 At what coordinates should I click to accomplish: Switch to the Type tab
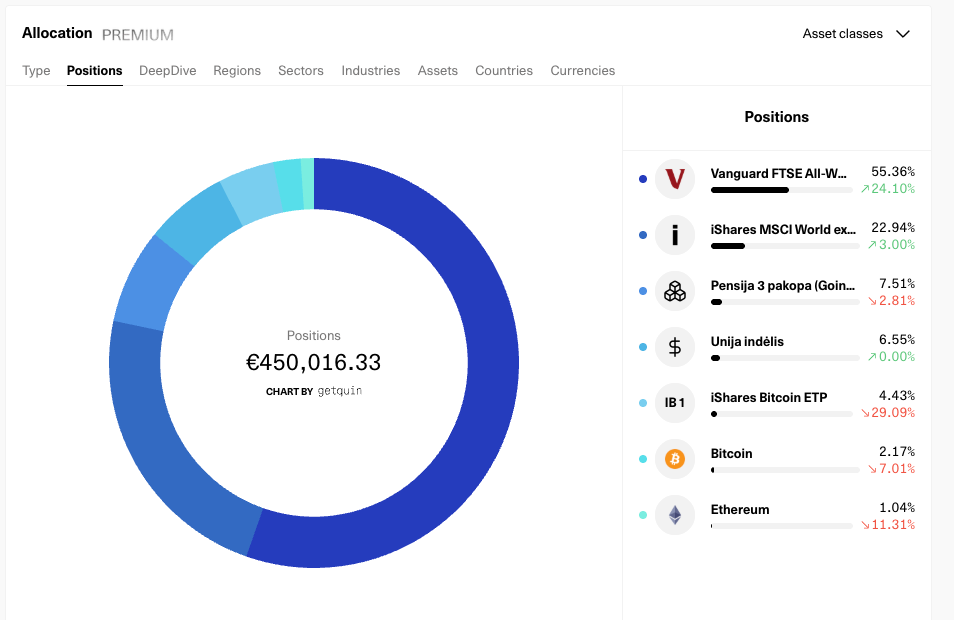coord(36,71)
